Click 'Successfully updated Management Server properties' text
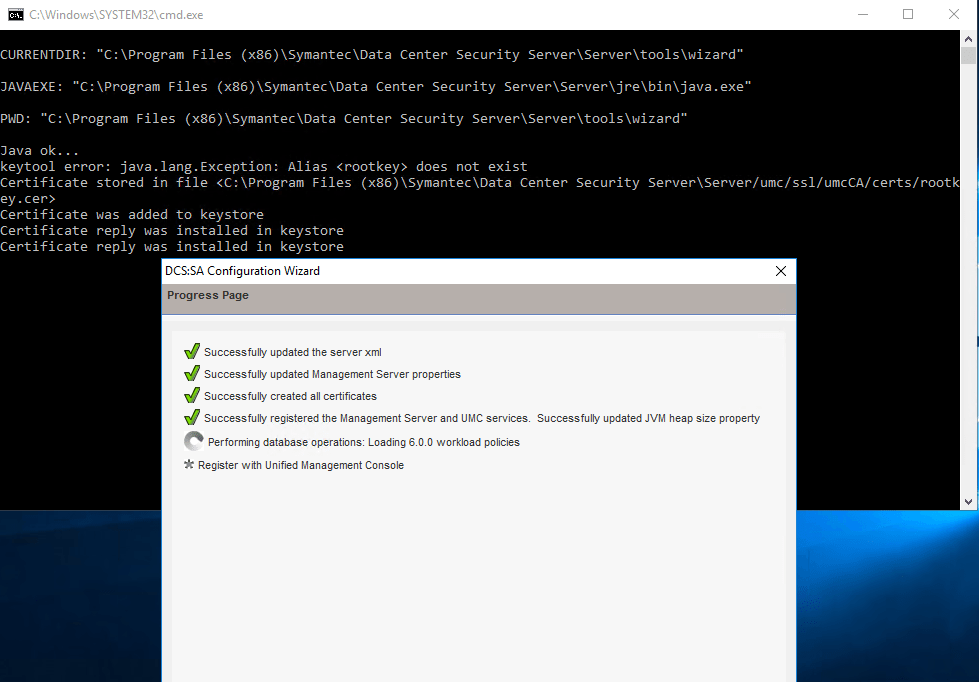 tap(332, 374)
